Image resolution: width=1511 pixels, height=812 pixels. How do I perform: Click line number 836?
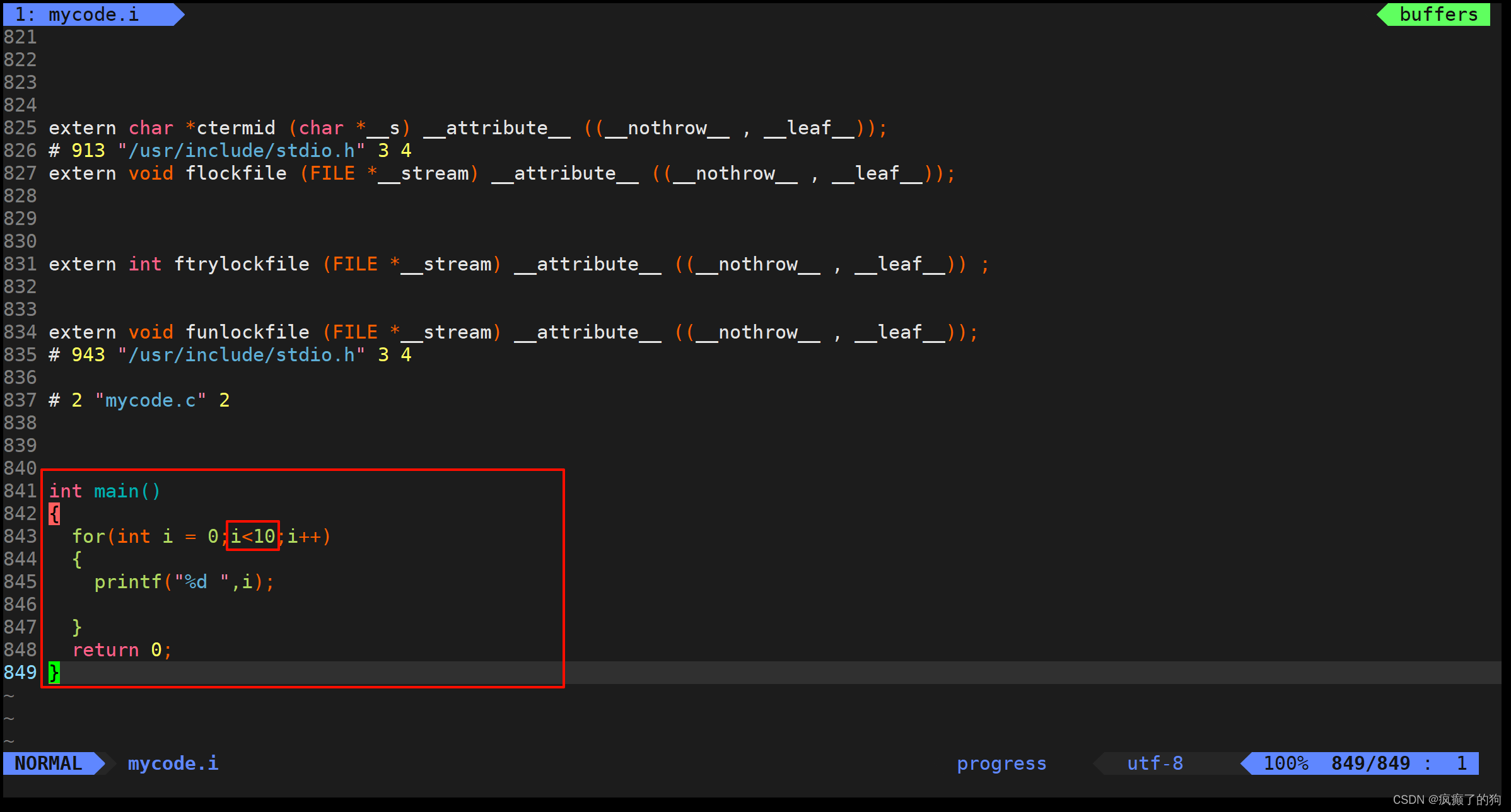click(20, 378)
